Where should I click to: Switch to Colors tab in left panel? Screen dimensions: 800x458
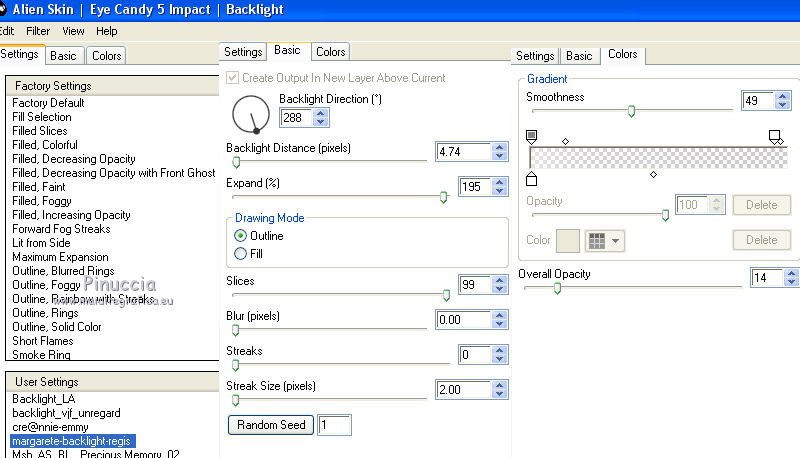click(107, 56)
